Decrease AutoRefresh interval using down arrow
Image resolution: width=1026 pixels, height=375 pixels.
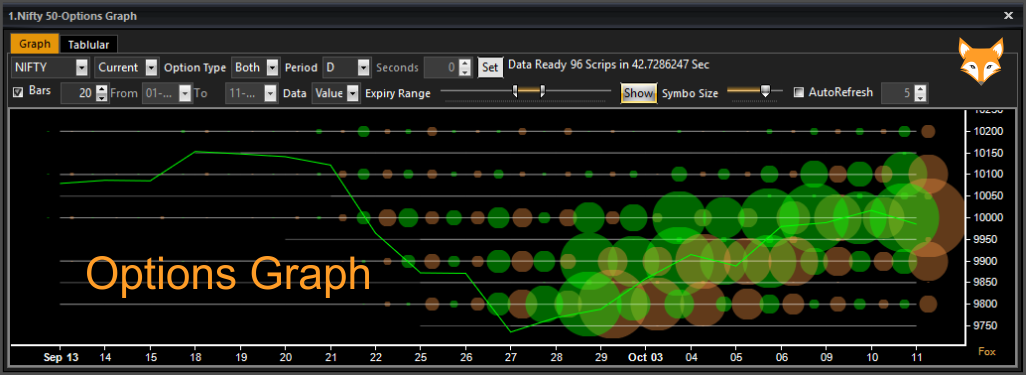pos(921,98)
